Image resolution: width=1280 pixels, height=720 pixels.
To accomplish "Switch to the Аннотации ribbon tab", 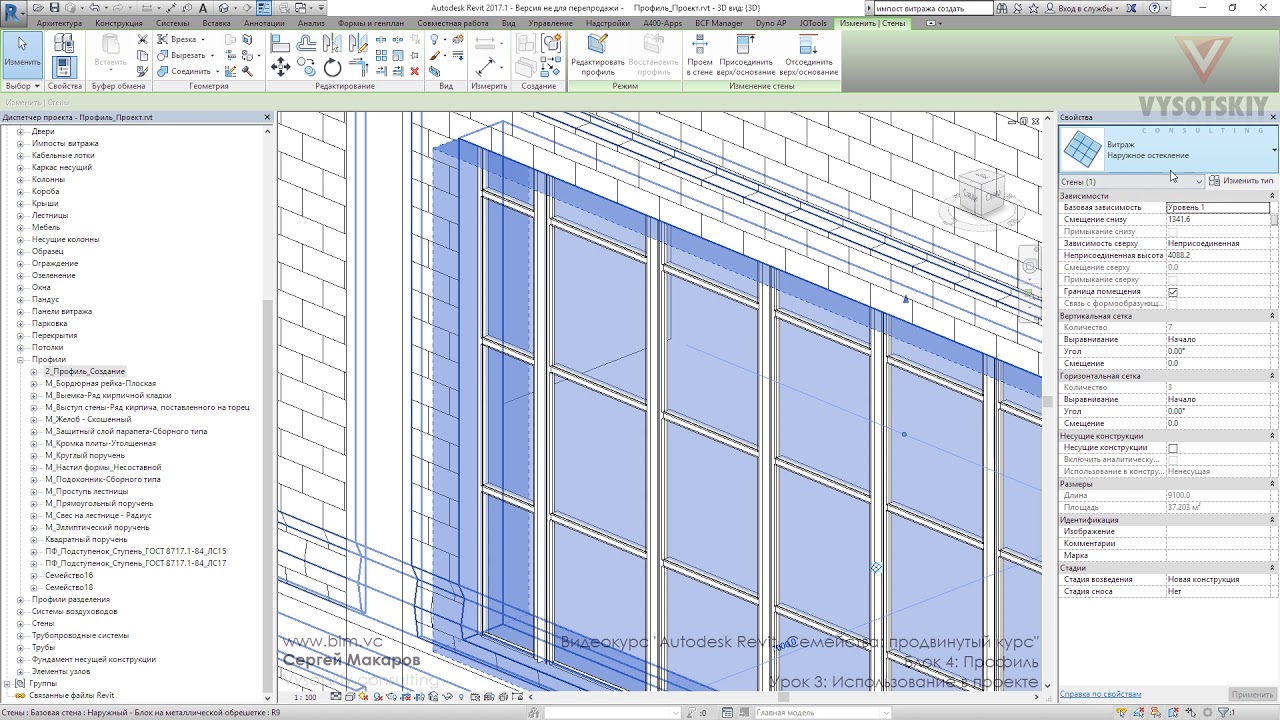I will pyautogui.click(x=264, y=23).
